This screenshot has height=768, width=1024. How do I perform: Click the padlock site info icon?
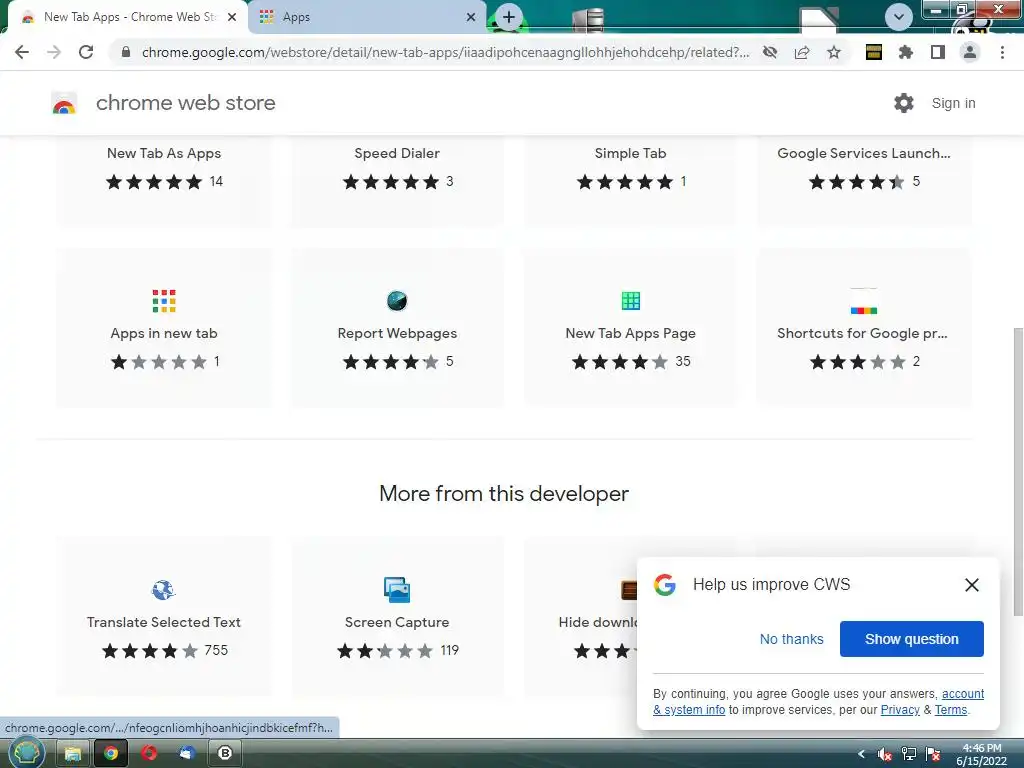pos(126,52)
